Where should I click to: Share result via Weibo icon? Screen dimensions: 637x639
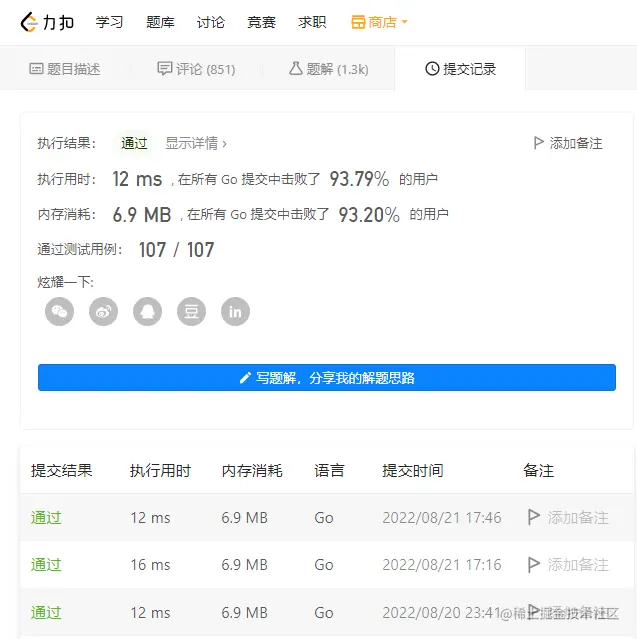click(x=104, y=312)
